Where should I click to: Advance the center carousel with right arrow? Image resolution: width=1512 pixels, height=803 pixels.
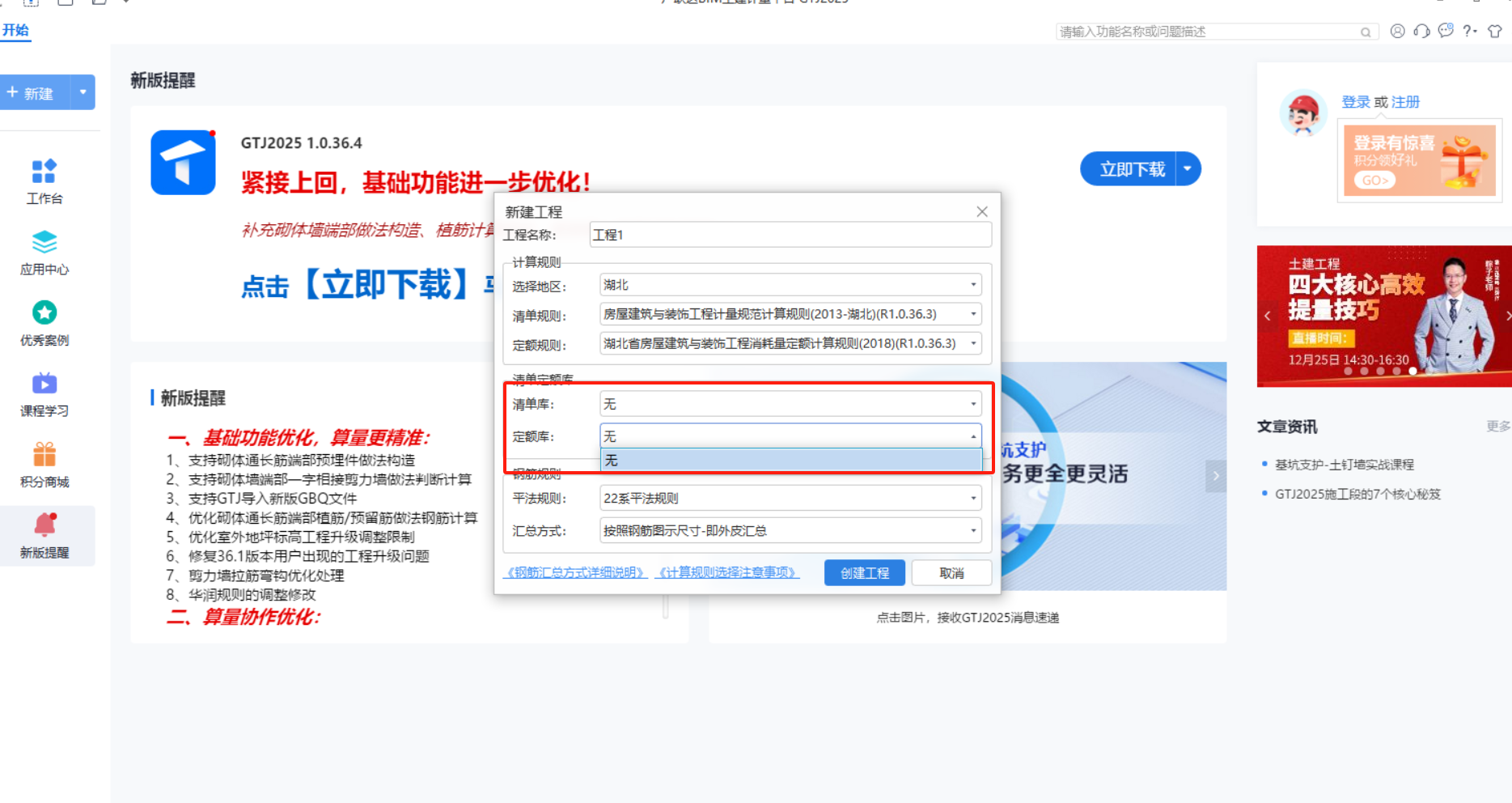click(x=1216, y=476)
